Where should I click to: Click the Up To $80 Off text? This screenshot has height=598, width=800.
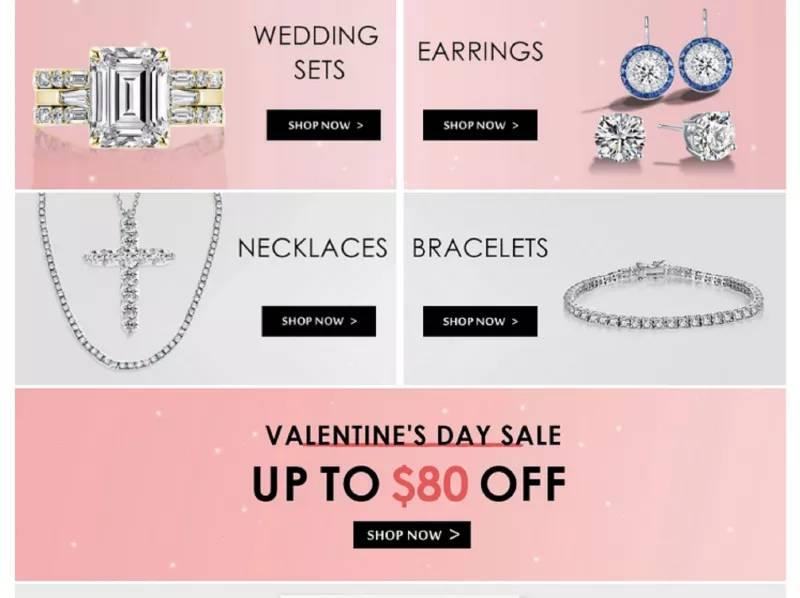tap(409, 483)
